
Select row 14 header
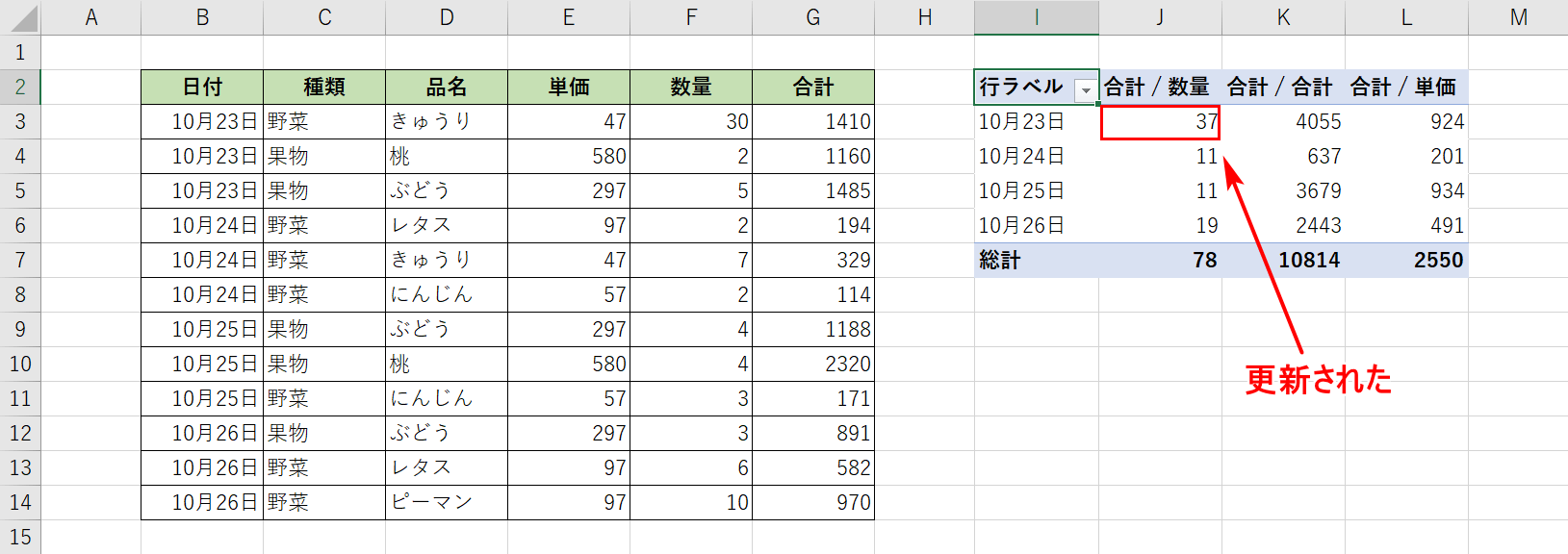[20, 502]
